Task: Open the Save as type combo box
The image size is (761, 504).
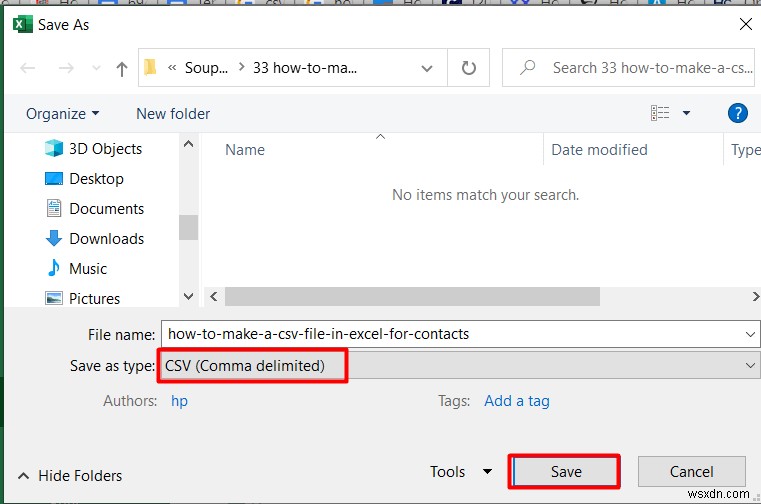Action: pos(459,366)
